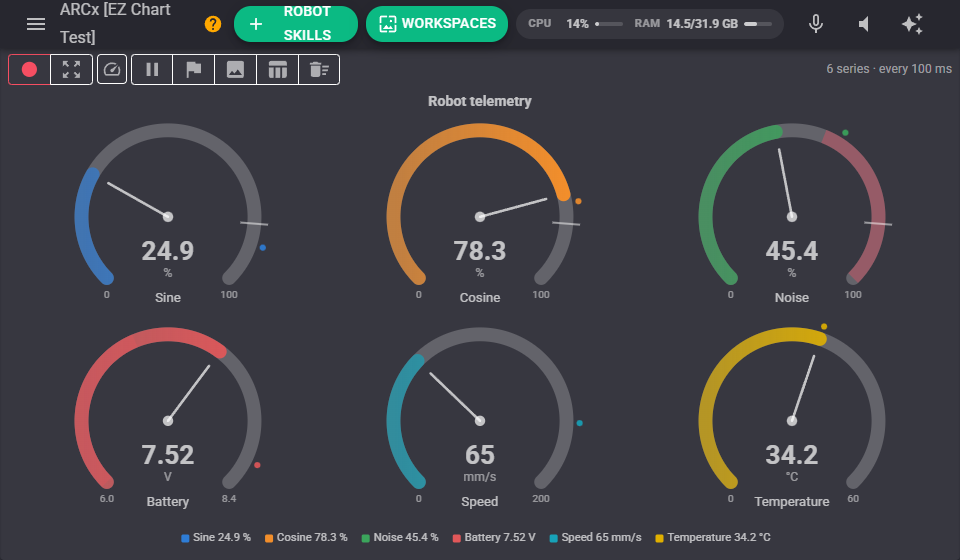Clear chart data trash icon

[319, 69]
